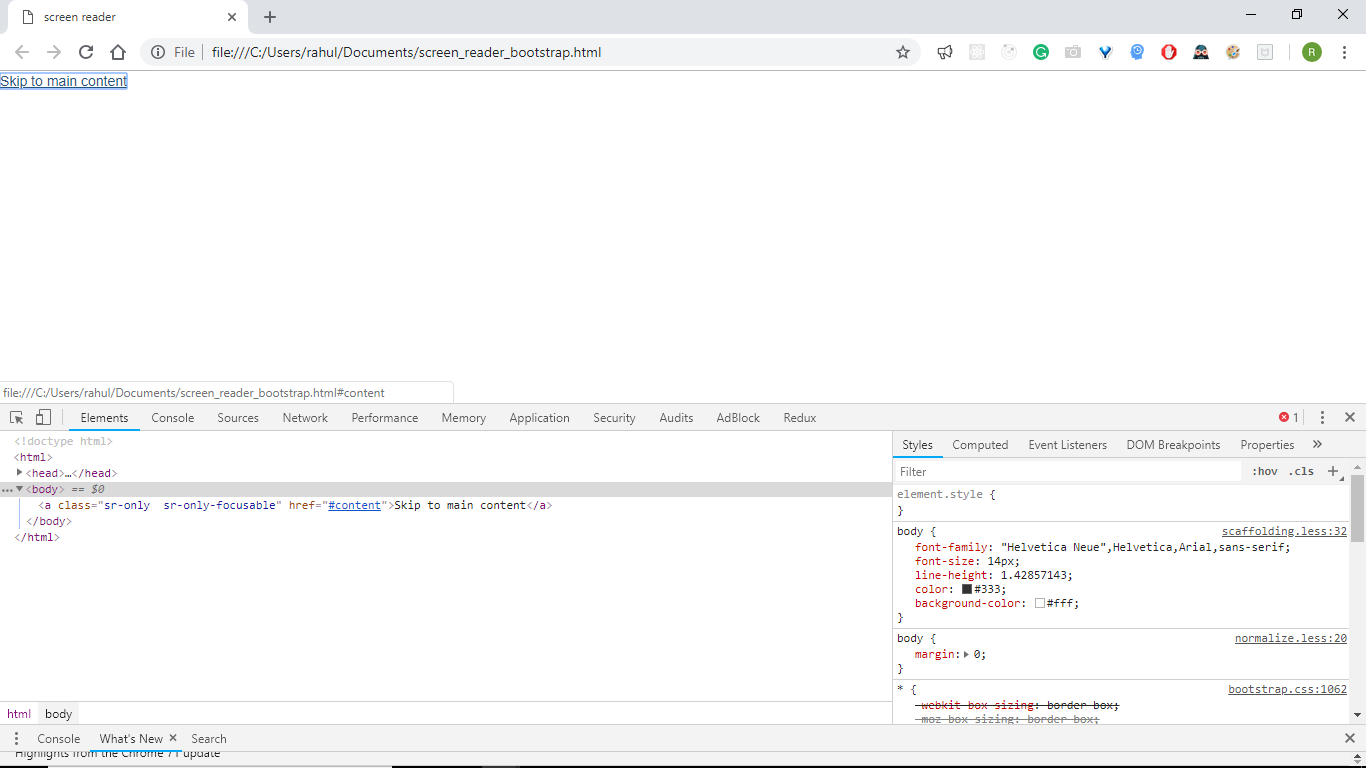1366x768 pixels.
Task: Open the DevTools three-dot customize menu
Action: coord(1322,418)
